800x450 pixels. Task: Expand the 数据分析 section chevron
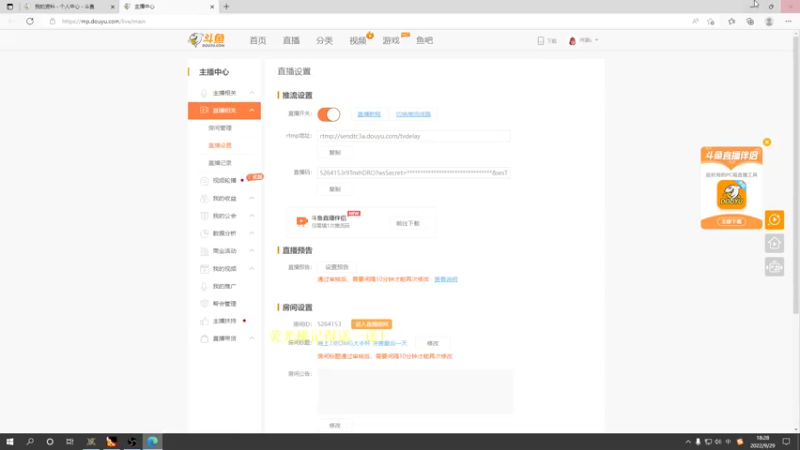click(x=252, y=233)
